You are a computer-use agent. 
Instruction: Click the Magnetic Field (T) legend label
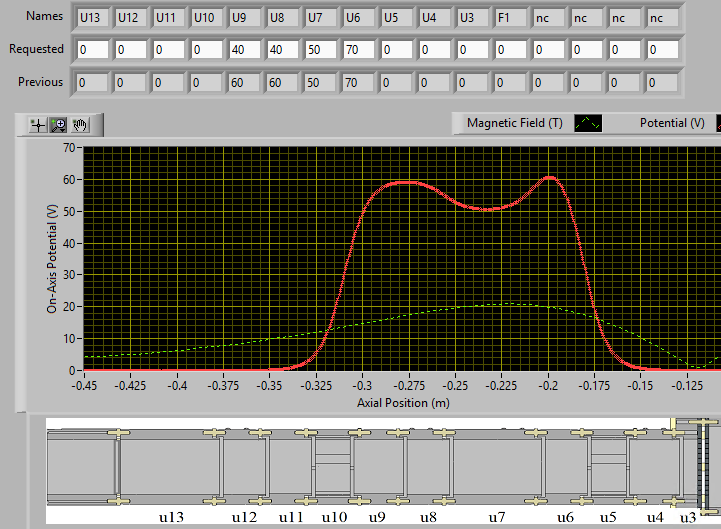(515, 123)
